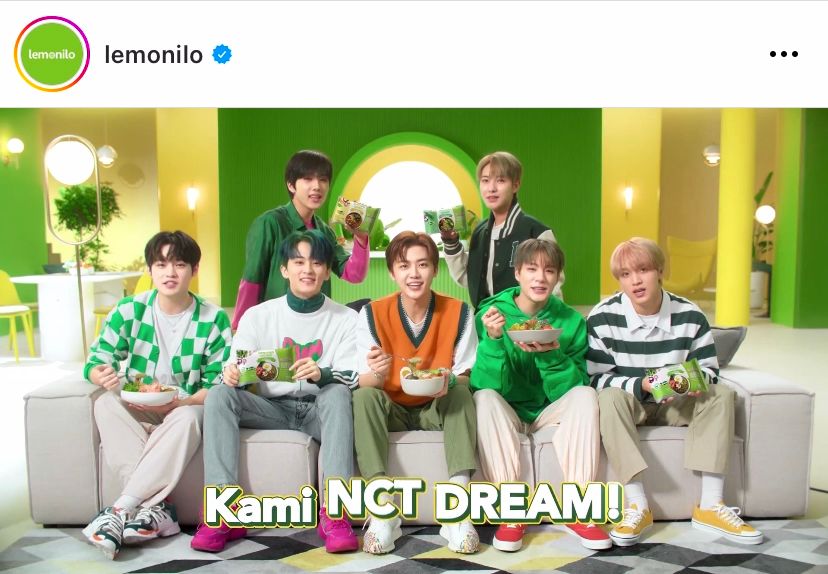Click the noodle pack held by striped-shirt man

[x=678, y=381]
